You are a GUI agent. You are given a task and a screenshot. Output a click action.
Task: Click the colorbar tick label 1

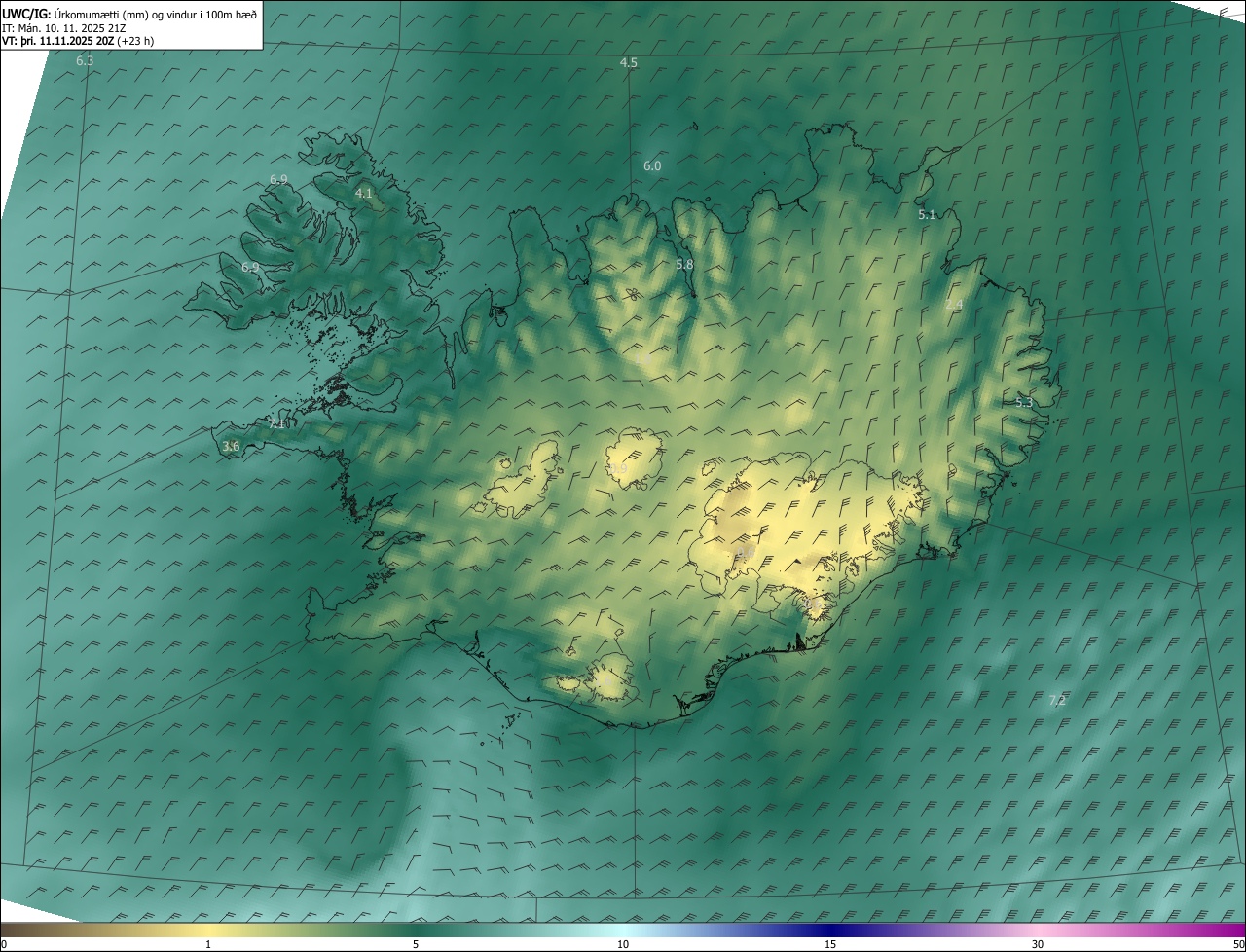208,945
